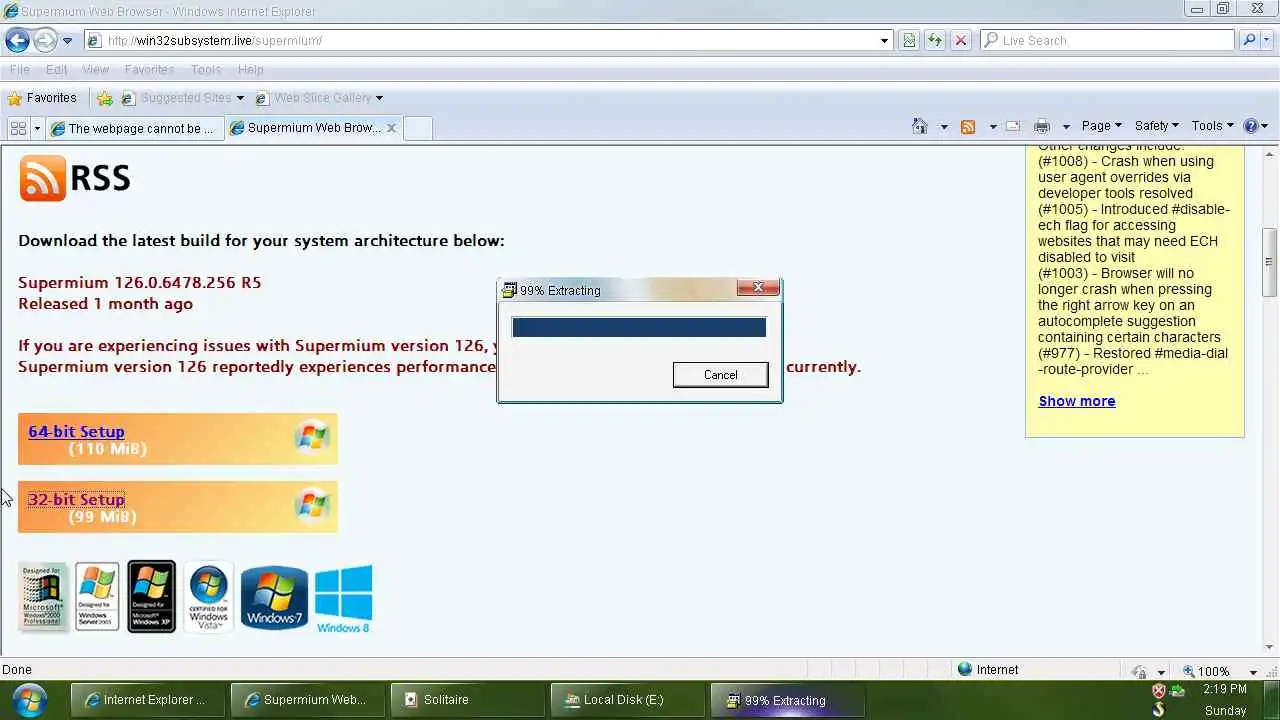
Task: Close the 99% Extracting dialog
Action: (x=757, y=288)
